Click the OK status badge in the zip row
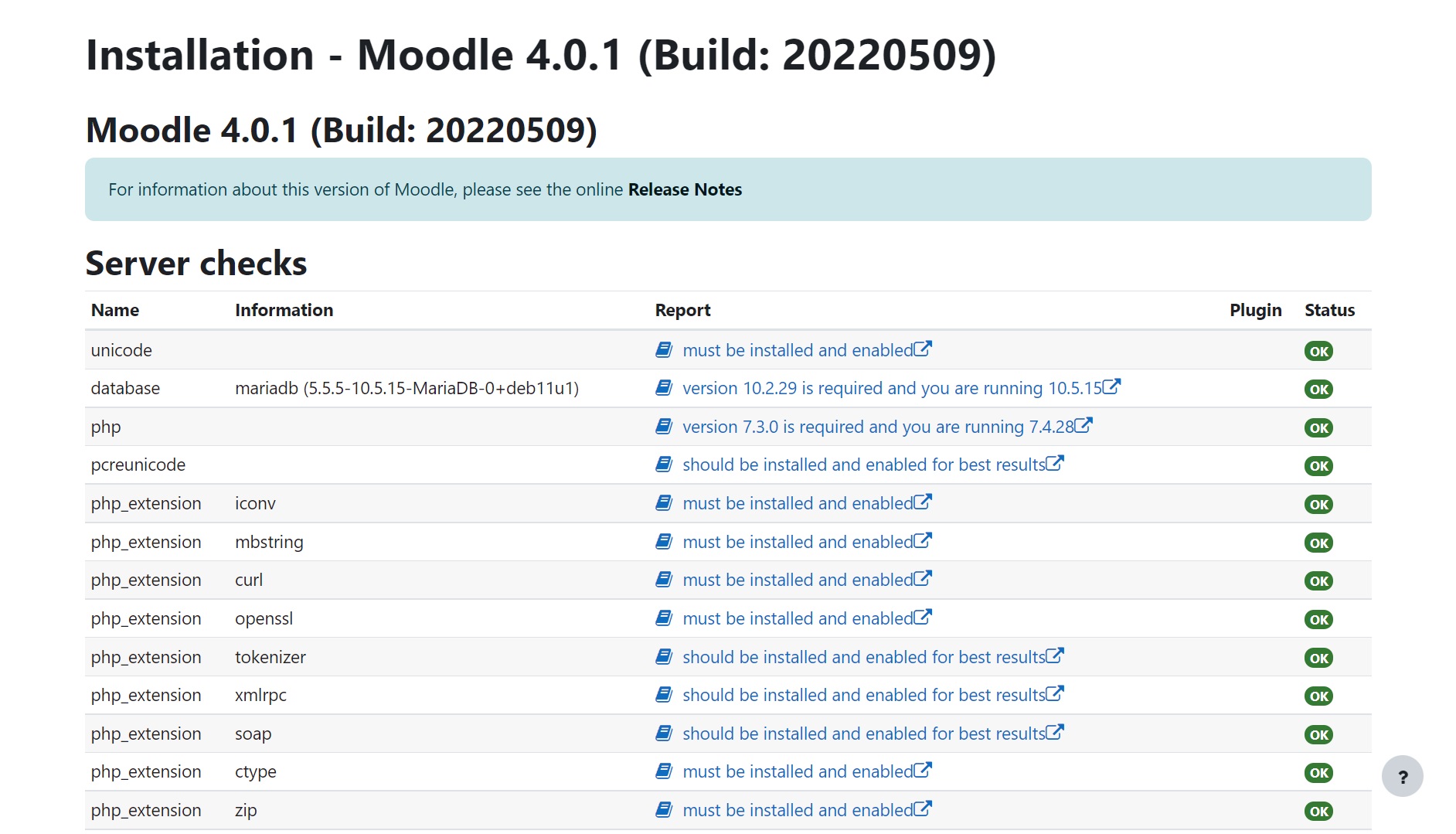1456x834 pixels. pos(1318,812)
